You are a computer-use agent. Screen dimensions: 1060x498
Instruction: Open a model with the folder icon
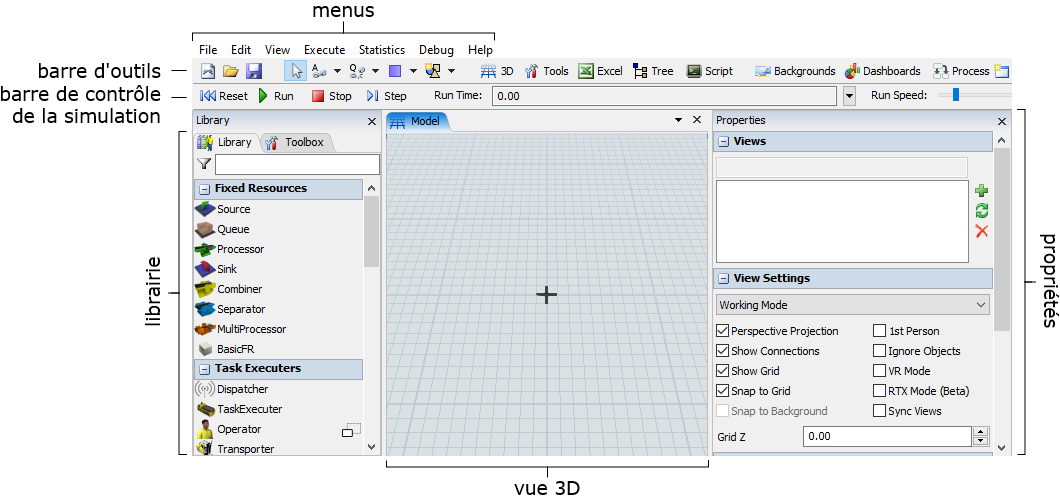coord(231,71)
